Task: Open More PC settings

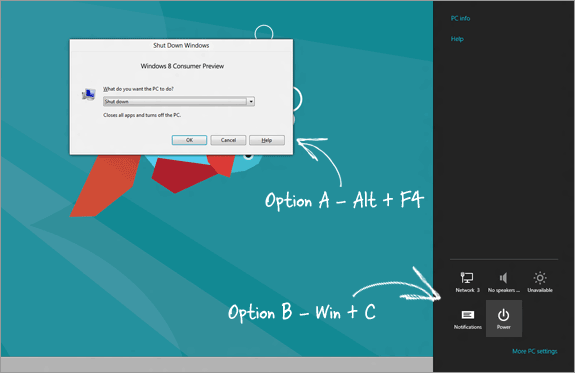Action: click(535, 351)
